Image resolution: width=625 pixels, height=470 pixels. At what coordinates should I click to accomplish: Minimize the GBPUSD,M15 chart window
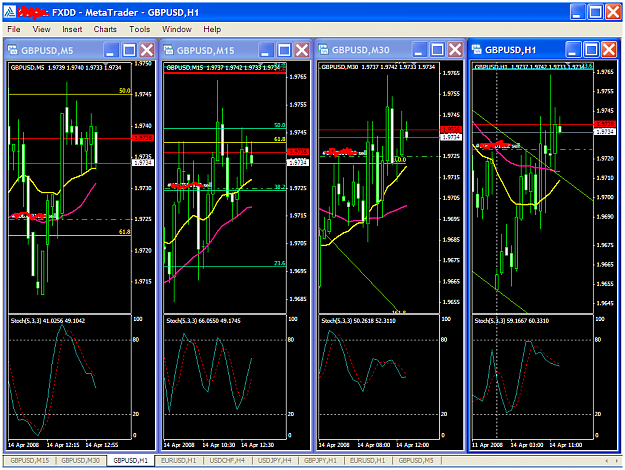266,50
